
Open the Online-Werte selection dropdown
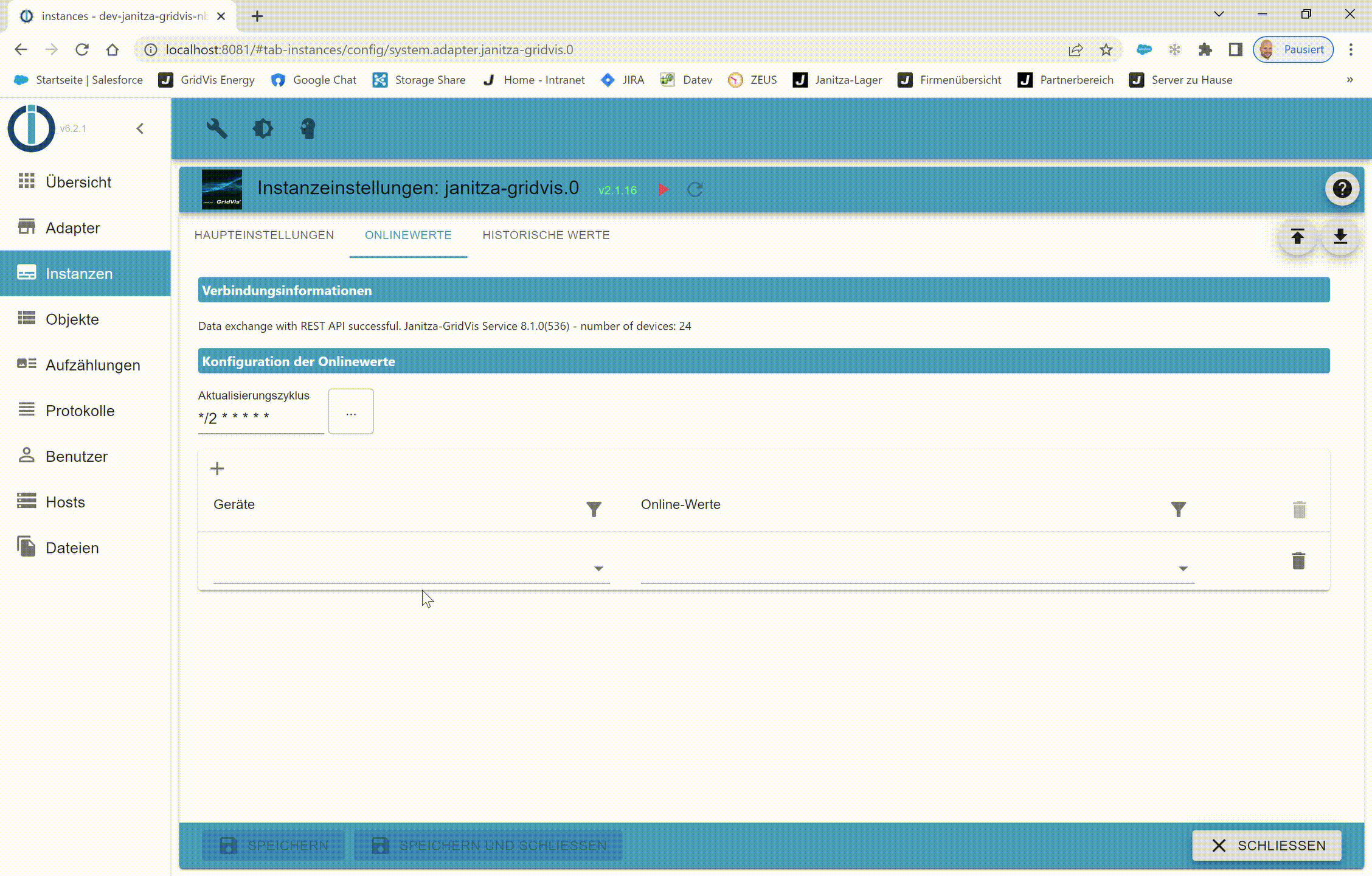tap(1182, 568)
